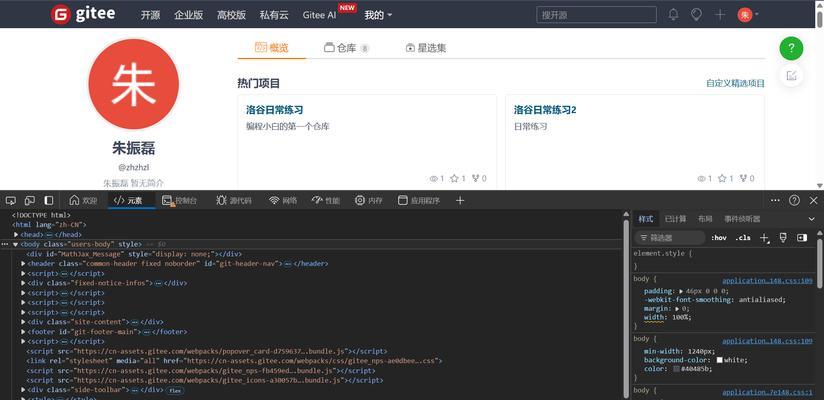This screenshot has width=824, height=400.
Task: Click the large 朱 profile avatar
Action: click(x=133, y=84)
